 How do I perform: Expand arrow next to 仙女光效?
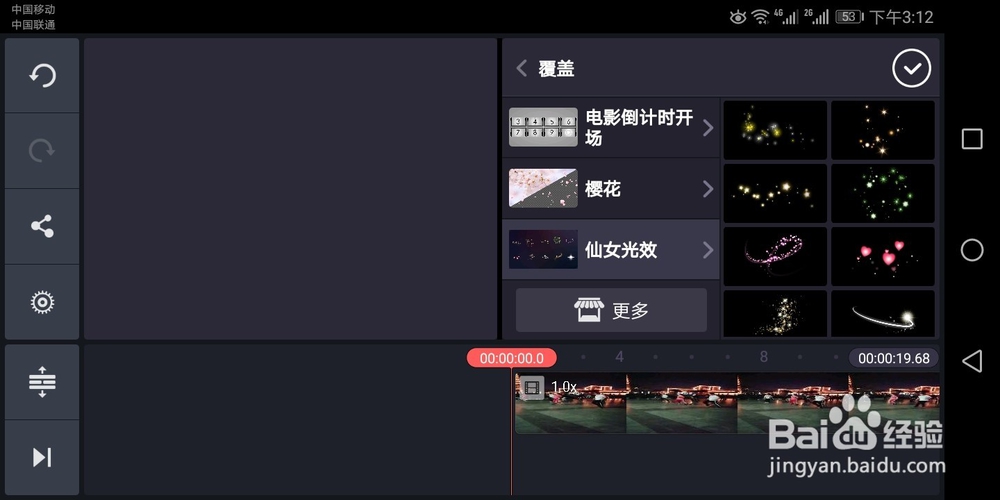707,250
